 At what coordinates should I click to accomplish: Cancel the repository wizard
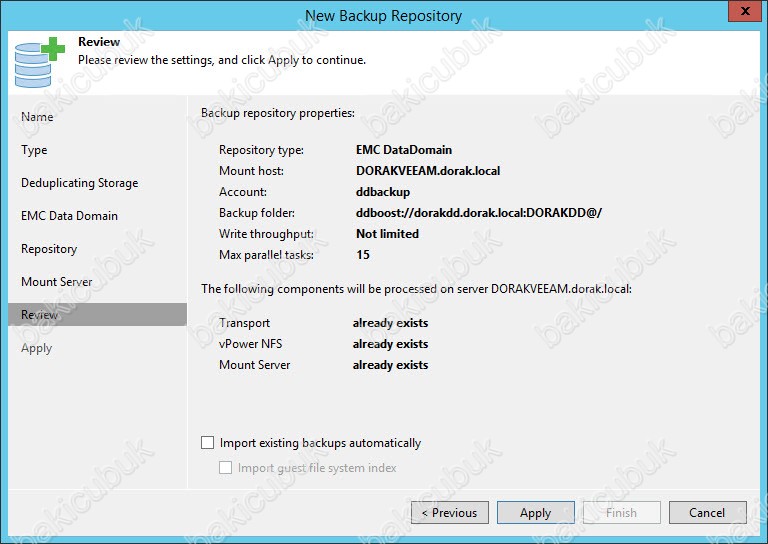click(x=708, y=513)
